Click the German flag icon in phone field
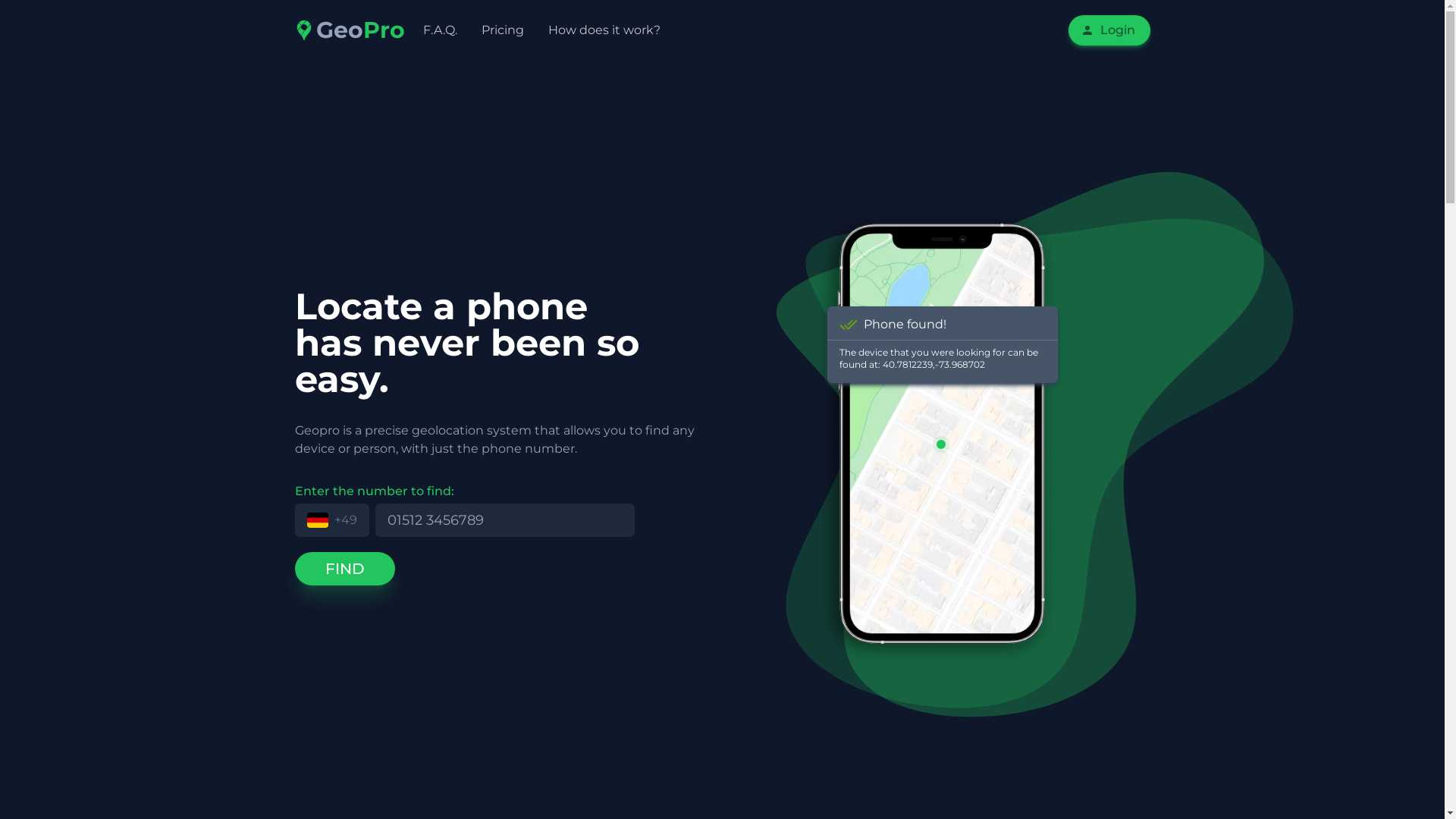The width and height of the screenshot is (1456, 819). tap(317, 519)
